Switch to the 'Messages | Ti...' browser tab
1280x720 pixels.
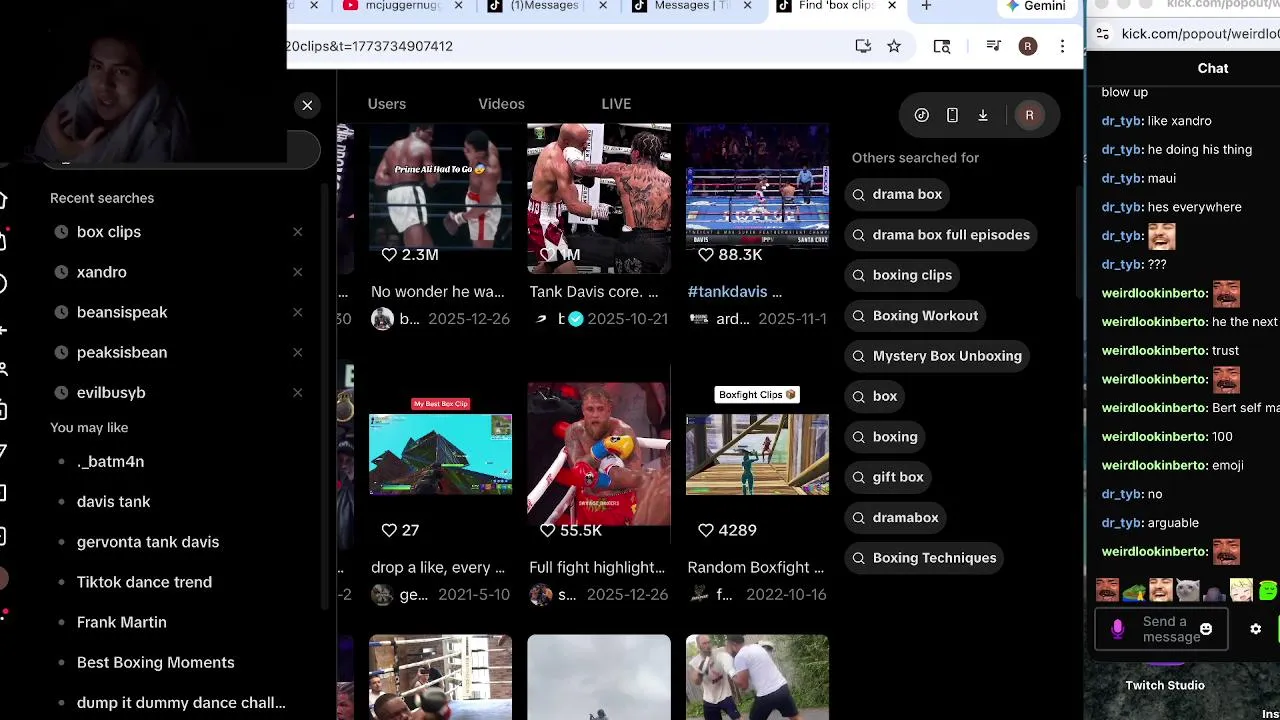692,6
